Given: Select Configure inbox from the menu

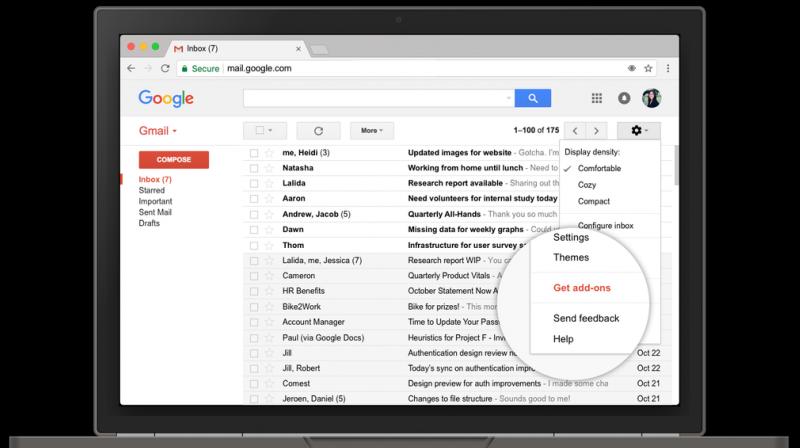Looking at the screenshot, I should pyautogui.click(x=606, y=225).
